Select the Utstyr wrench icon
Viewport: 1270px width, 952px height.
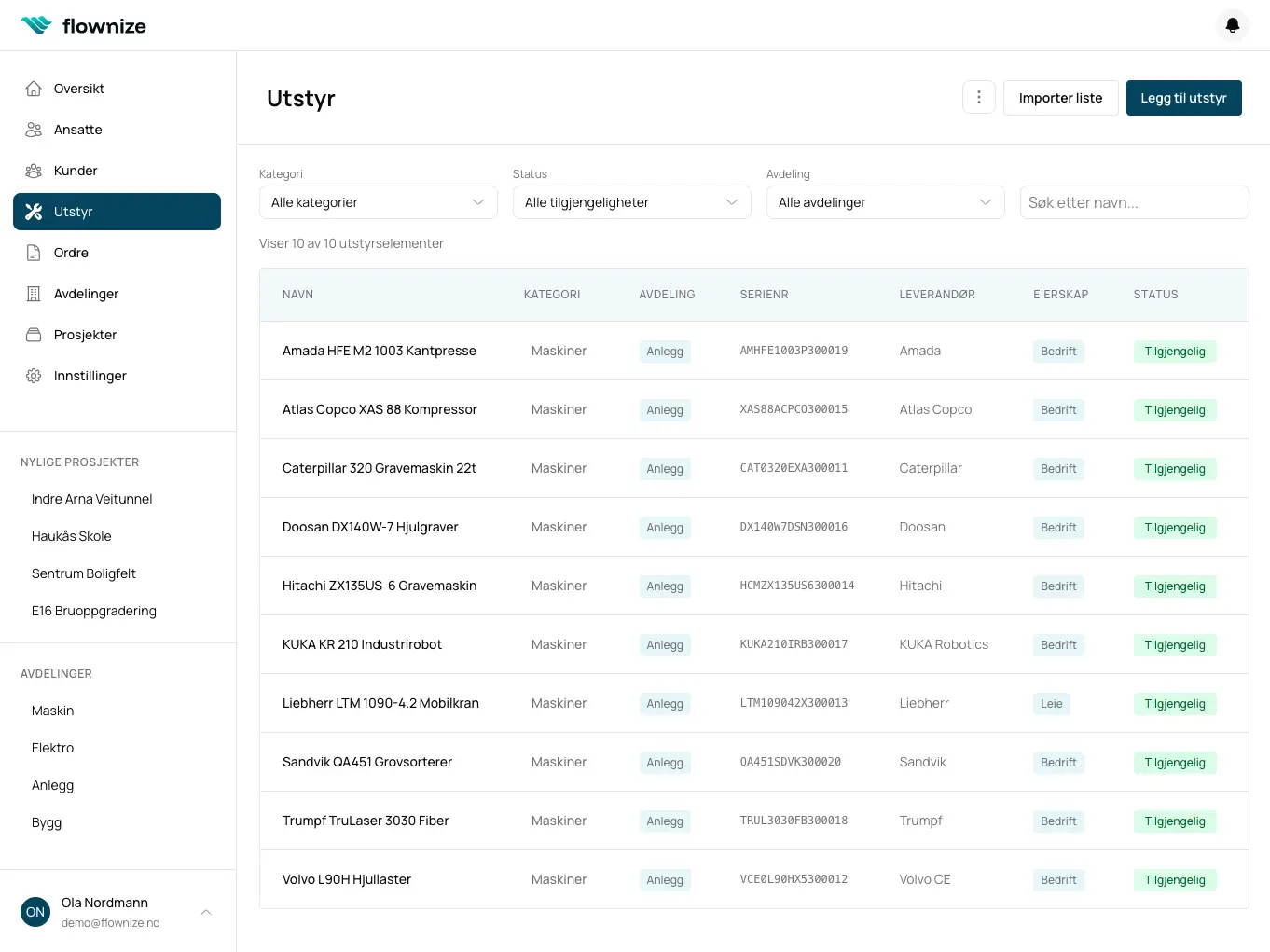click(x=34, y=211)
